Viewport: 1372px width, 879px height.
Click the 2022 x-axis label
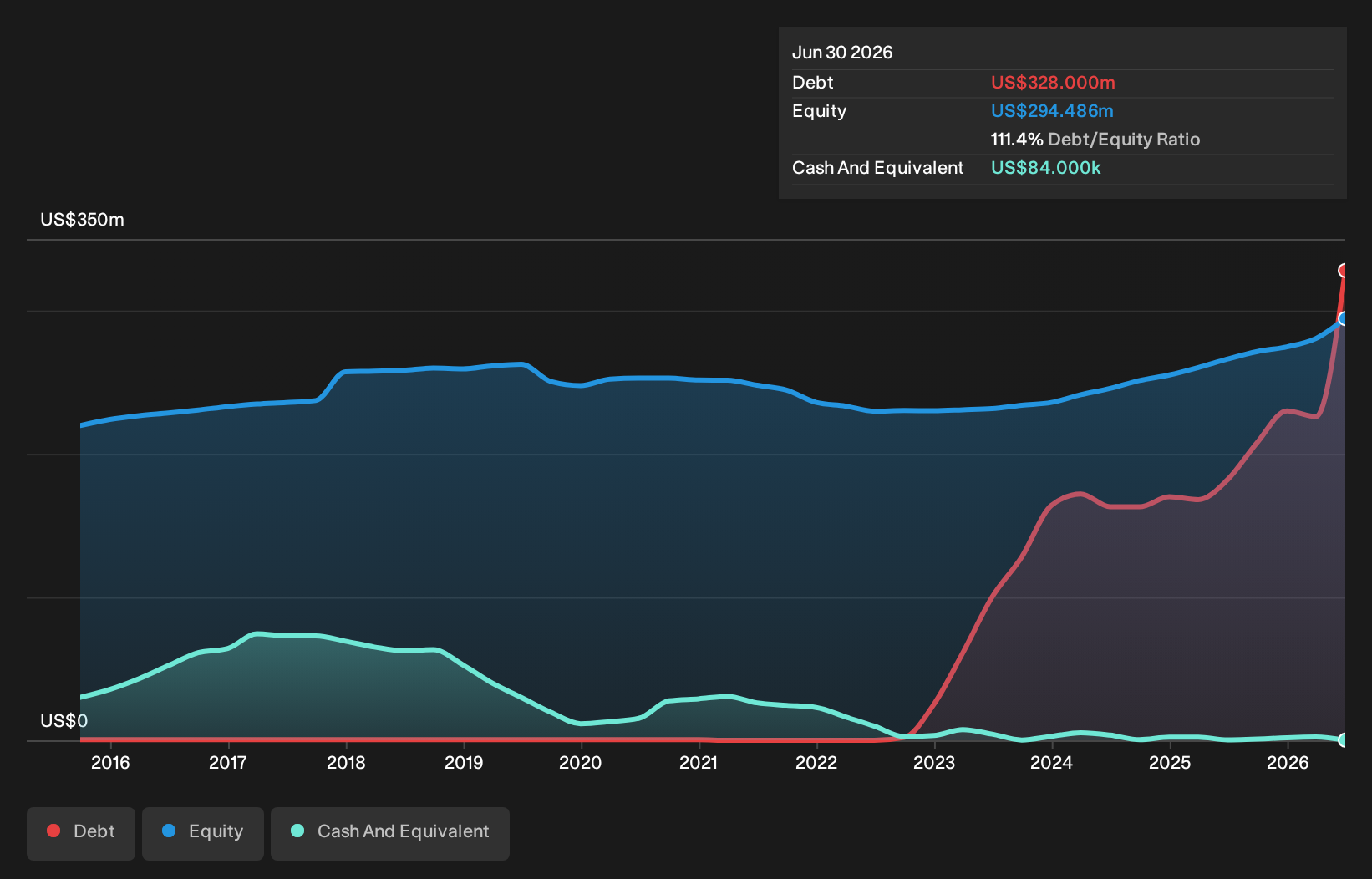click(x=816, y=762)
